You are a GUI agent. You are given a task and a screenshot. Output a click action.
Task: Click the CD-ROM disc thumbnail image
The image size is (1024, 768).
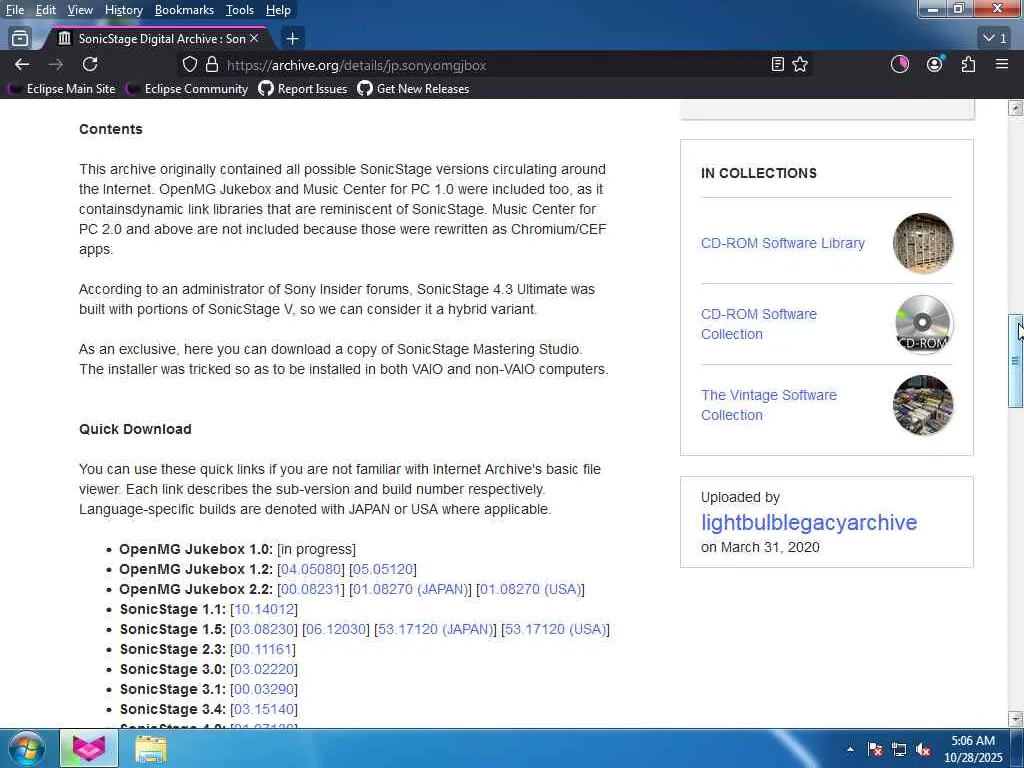click(923, 324)
